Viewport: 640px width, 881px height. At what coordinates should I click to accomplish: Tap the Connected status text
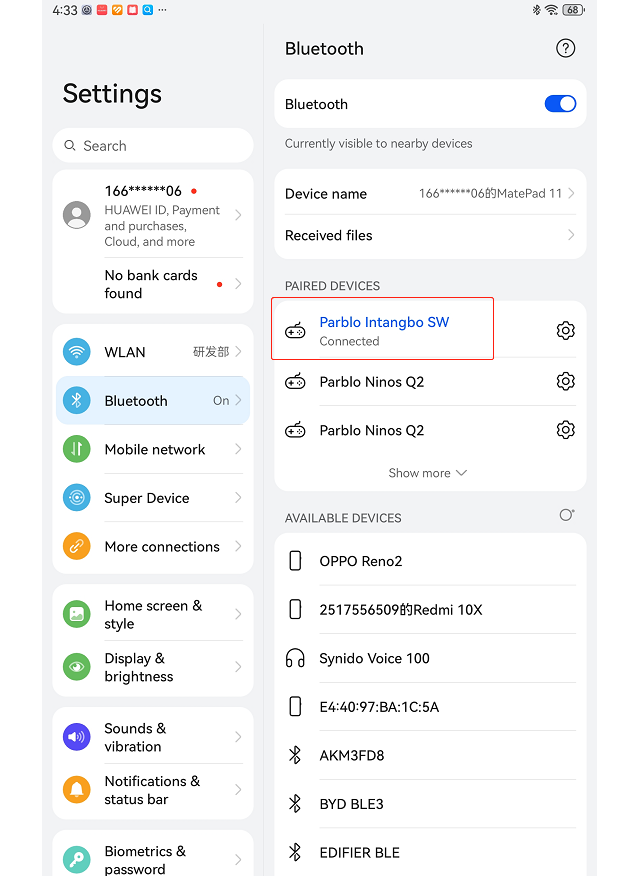coord(349,341)
